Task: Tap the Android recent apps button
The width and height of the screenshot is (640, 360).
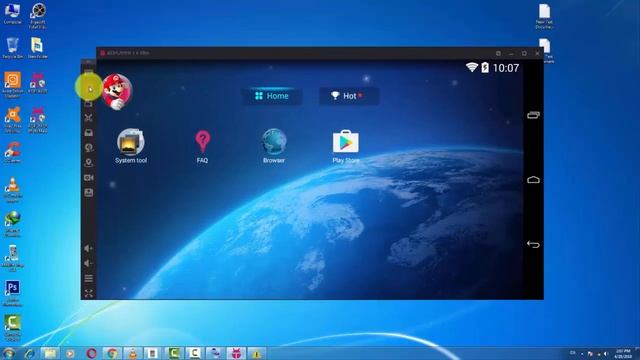Action: click(x=533, y=115)
